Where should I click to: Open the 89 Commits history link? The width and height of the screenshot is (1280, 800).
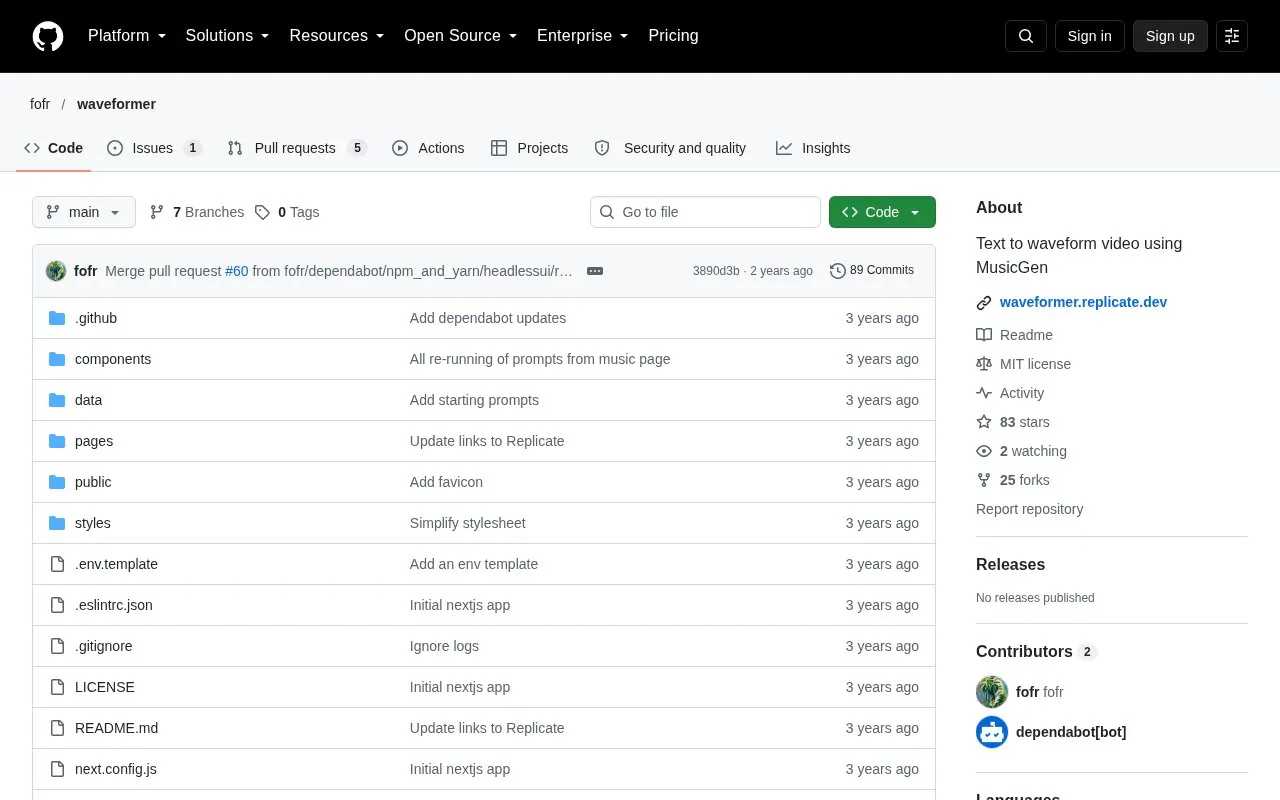coord(872,271)
